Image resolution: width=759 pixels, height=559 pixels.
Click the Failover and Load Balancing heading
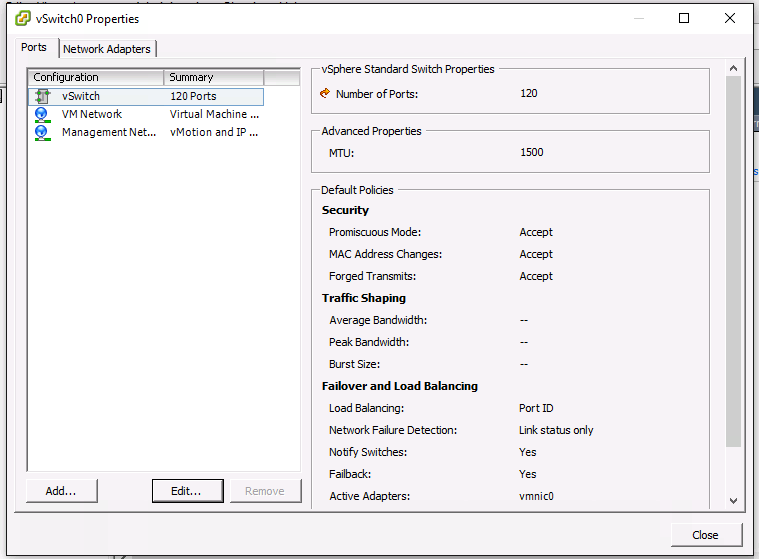coord(400,386)
